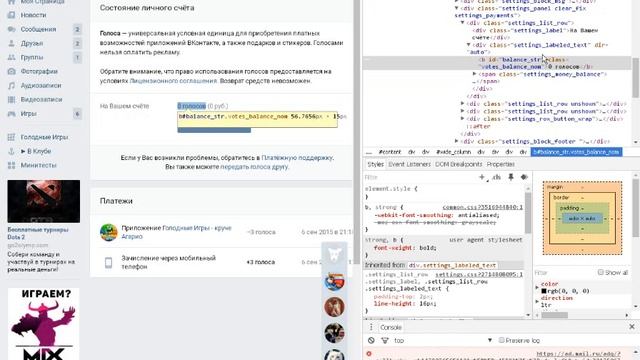
Task: Click the messages bubble icon beside Сообщения
Action: point(11,29)
